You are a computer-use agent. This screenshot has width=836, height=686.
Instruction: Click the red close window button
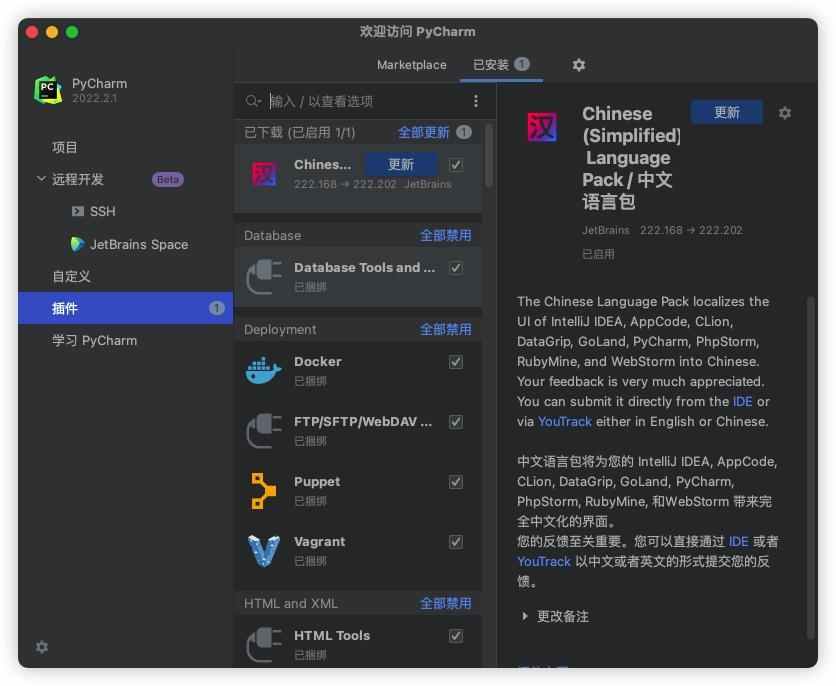(x=32, y=32)
